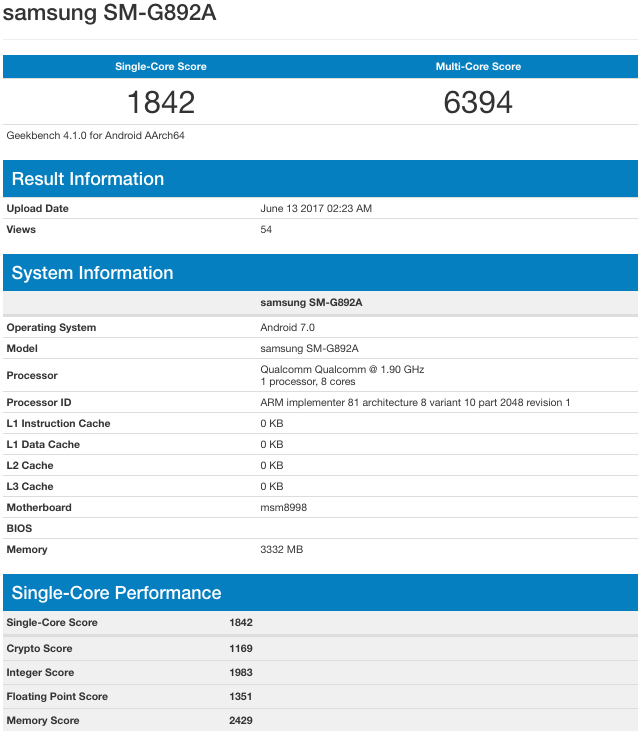
Task: Click the page title 'samsung SM-G892A'
Action: coord(110,13)
